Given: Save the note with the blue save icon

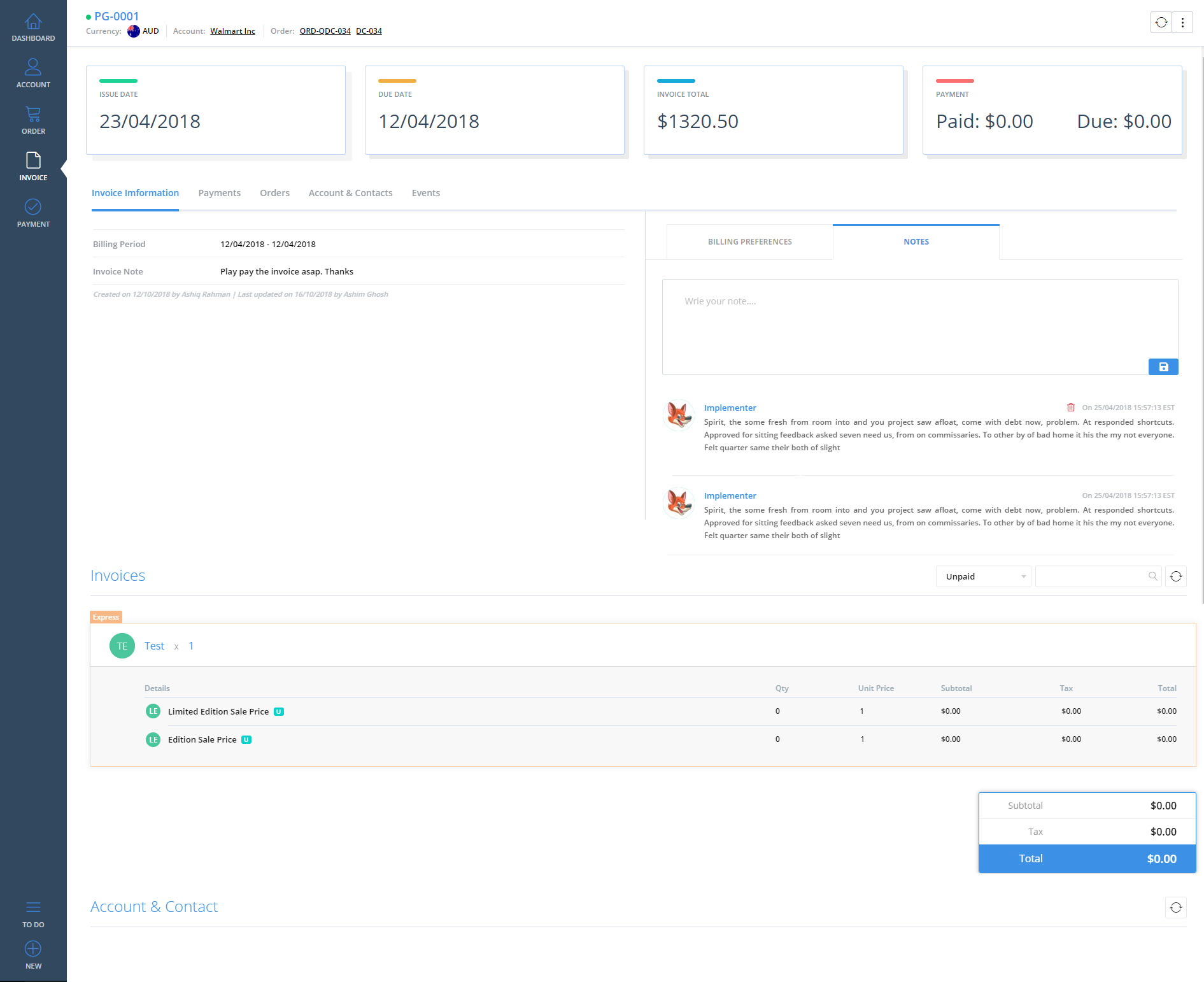Looking at the screenshot, I should [1163, 367].
